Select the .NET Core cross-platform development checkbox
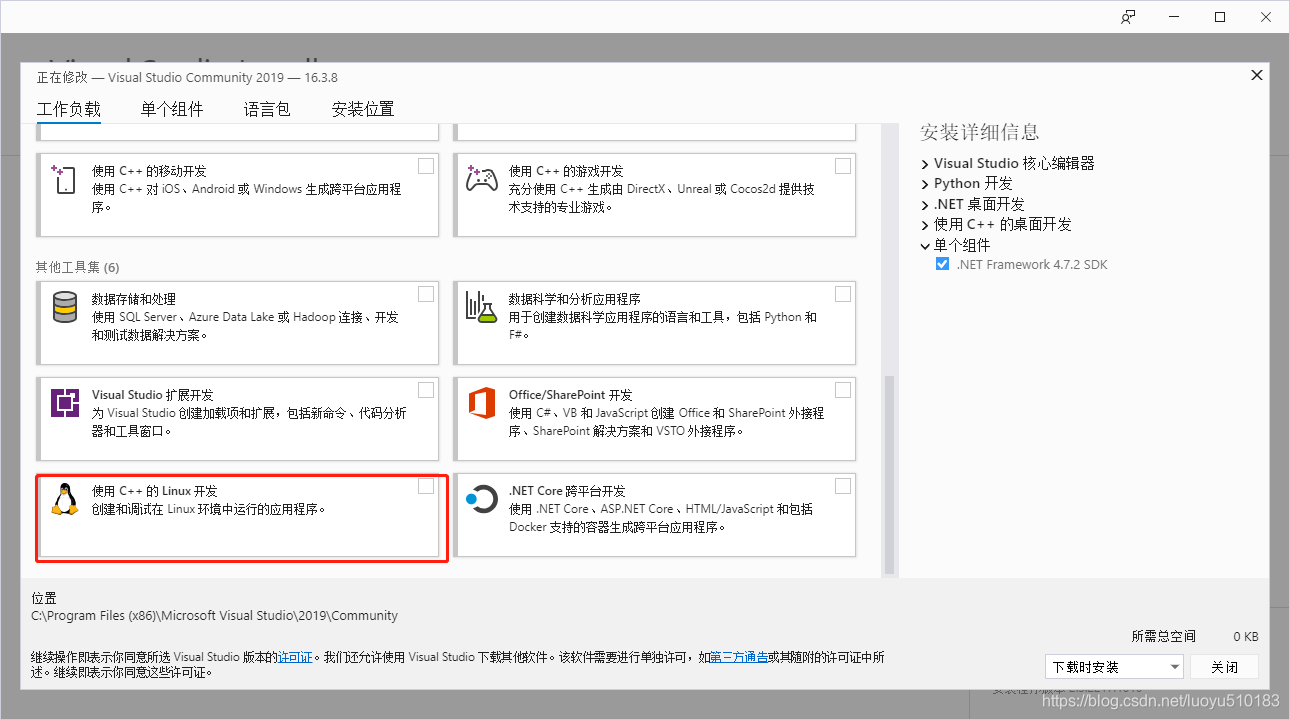Image resolution: width=1290 pixels, height=720 pixels. (843, 486)
